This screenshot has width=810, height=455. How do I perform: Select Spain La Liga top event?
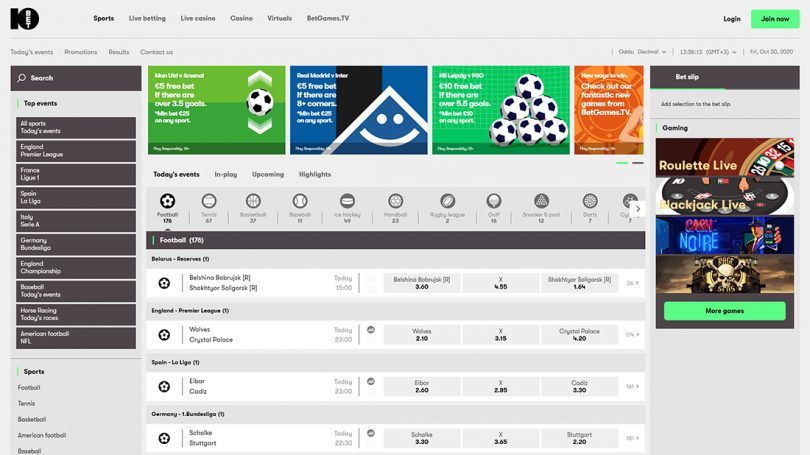coord(76,197)
